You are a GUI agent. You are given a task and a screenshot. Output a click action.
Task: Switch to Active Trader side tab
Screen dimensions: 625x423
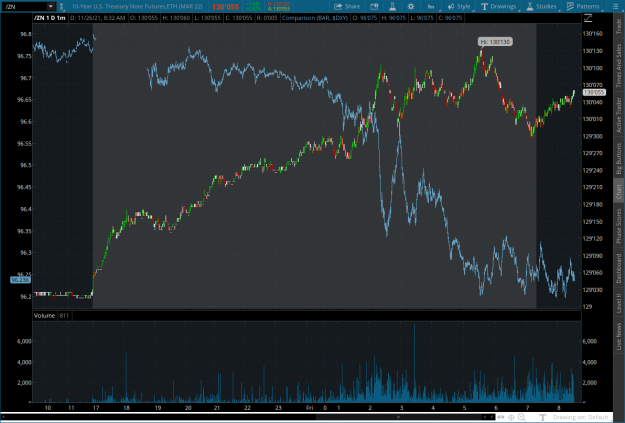(619, 115)
